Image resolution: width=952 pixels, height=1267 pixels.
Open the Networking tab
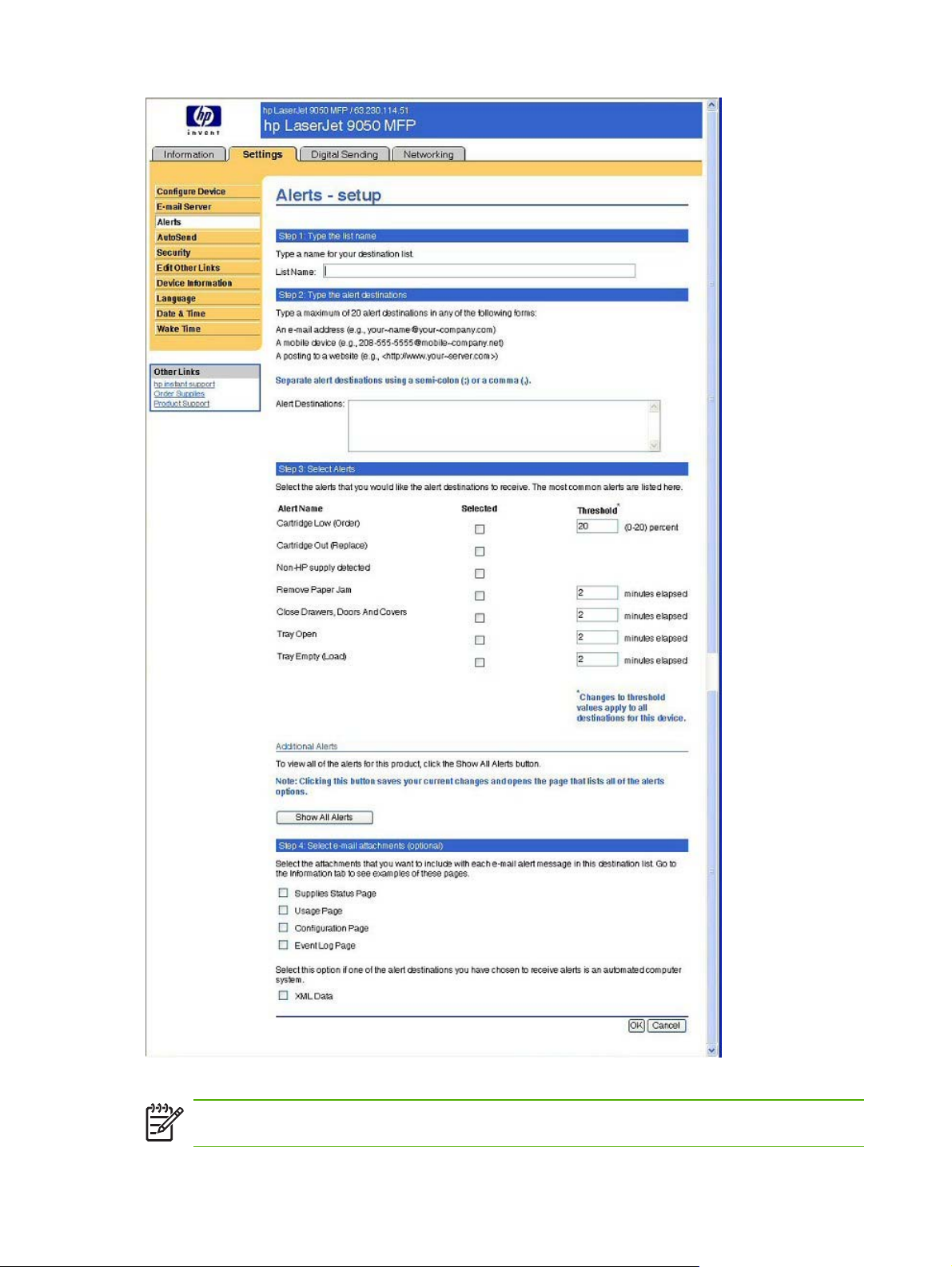[428, 154]
